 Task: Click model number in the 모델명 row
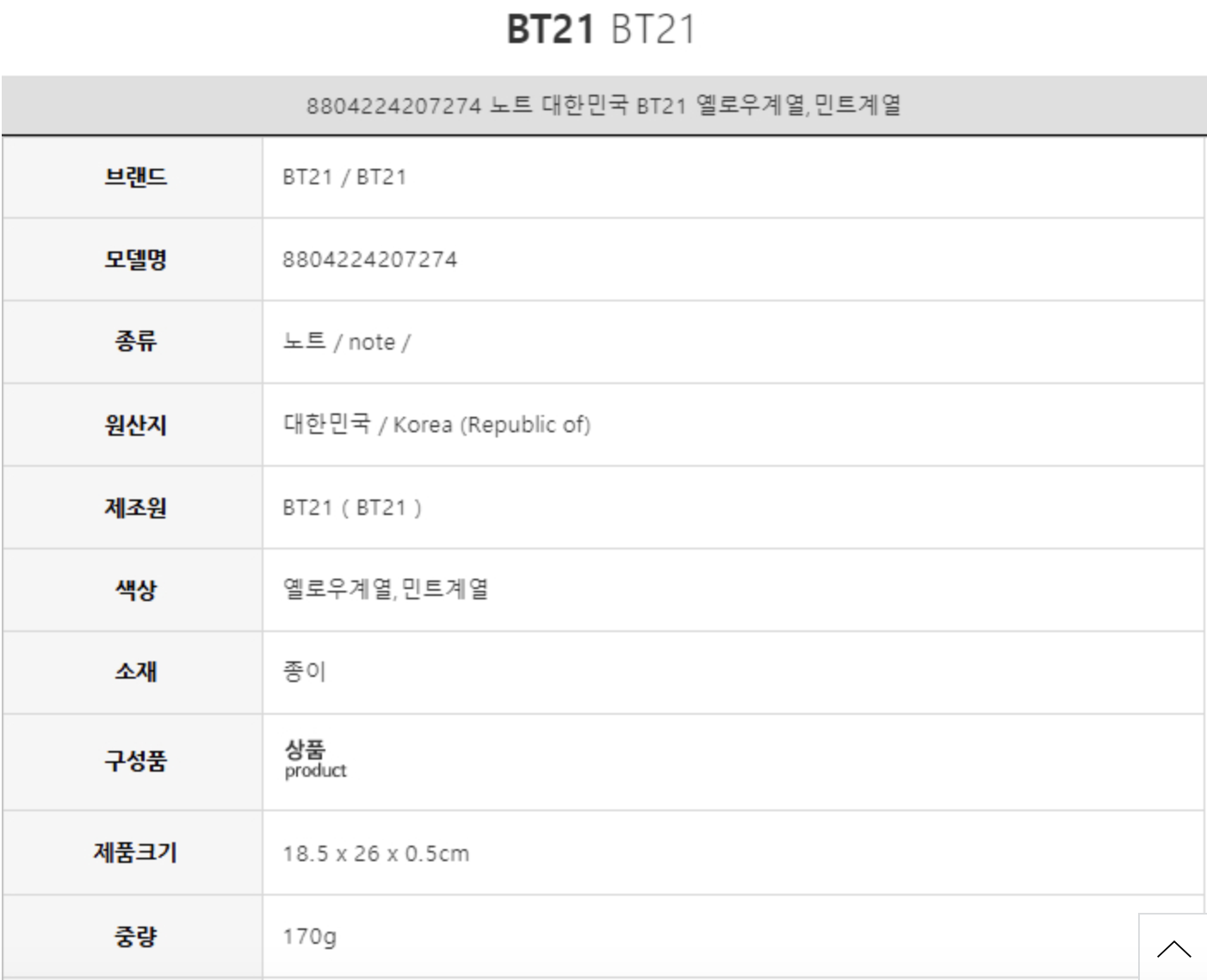pos(370,259)
